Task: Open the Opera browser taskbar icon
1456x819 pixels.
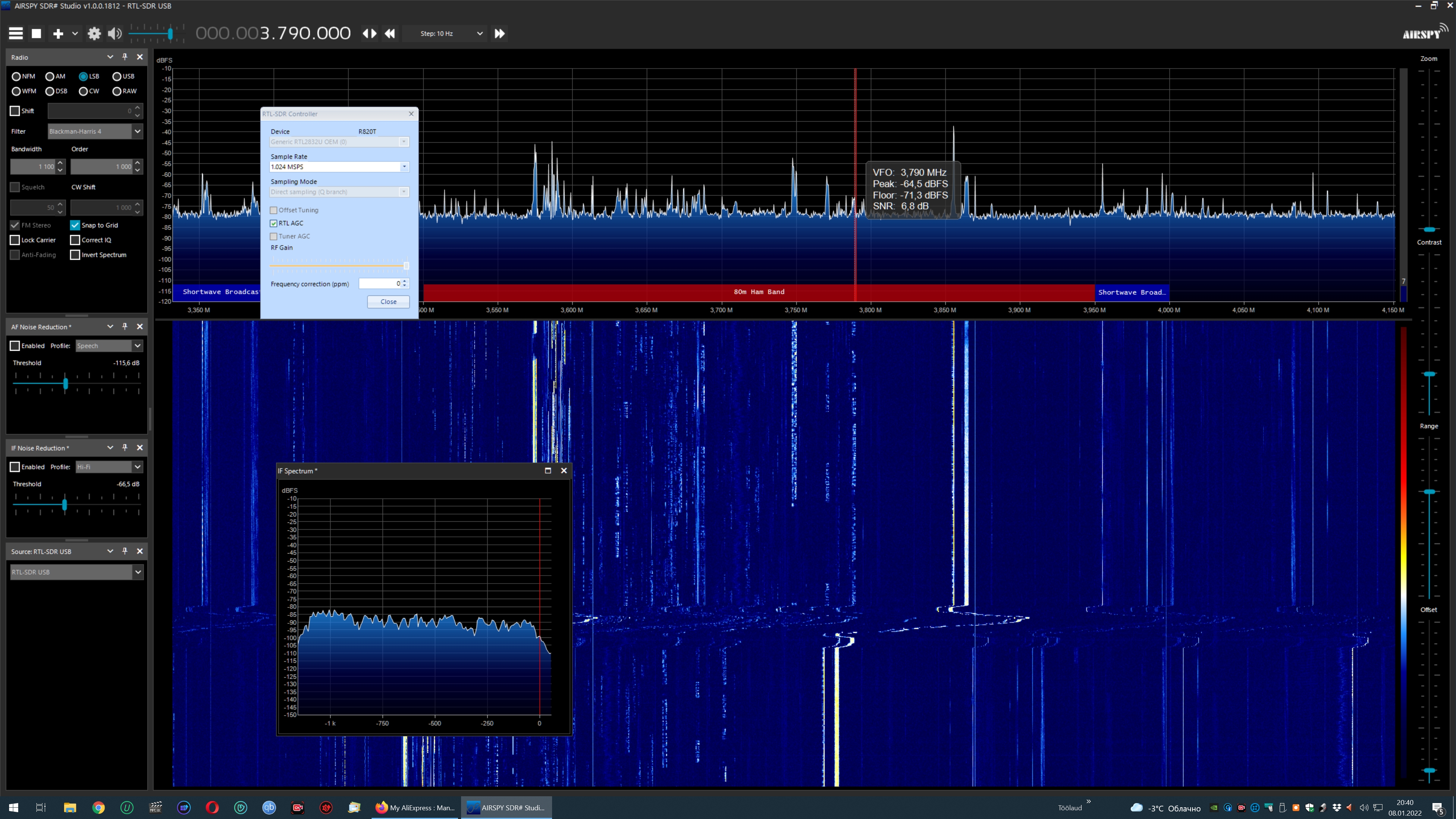Action: coord(212,807)
